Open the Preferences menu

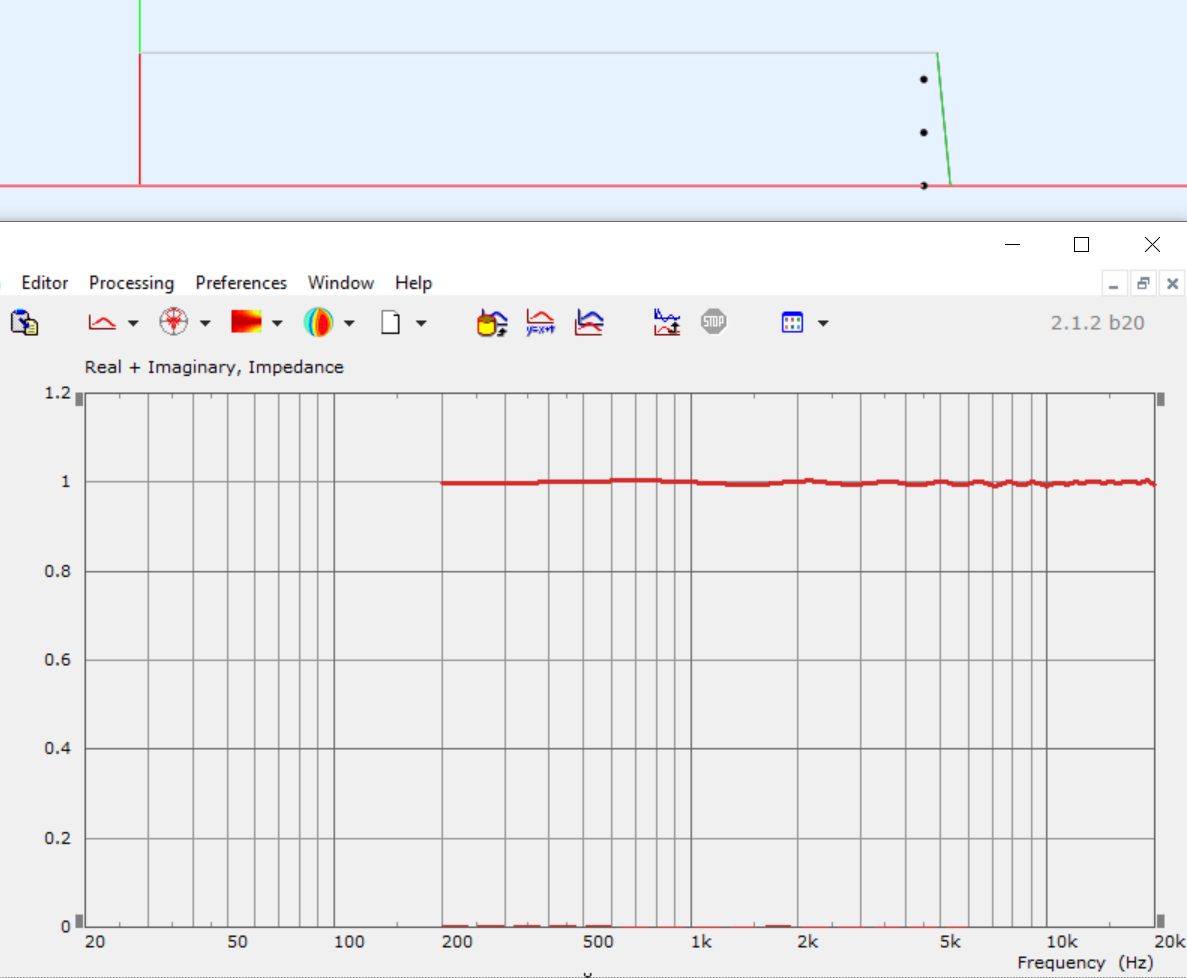point(241,283)
